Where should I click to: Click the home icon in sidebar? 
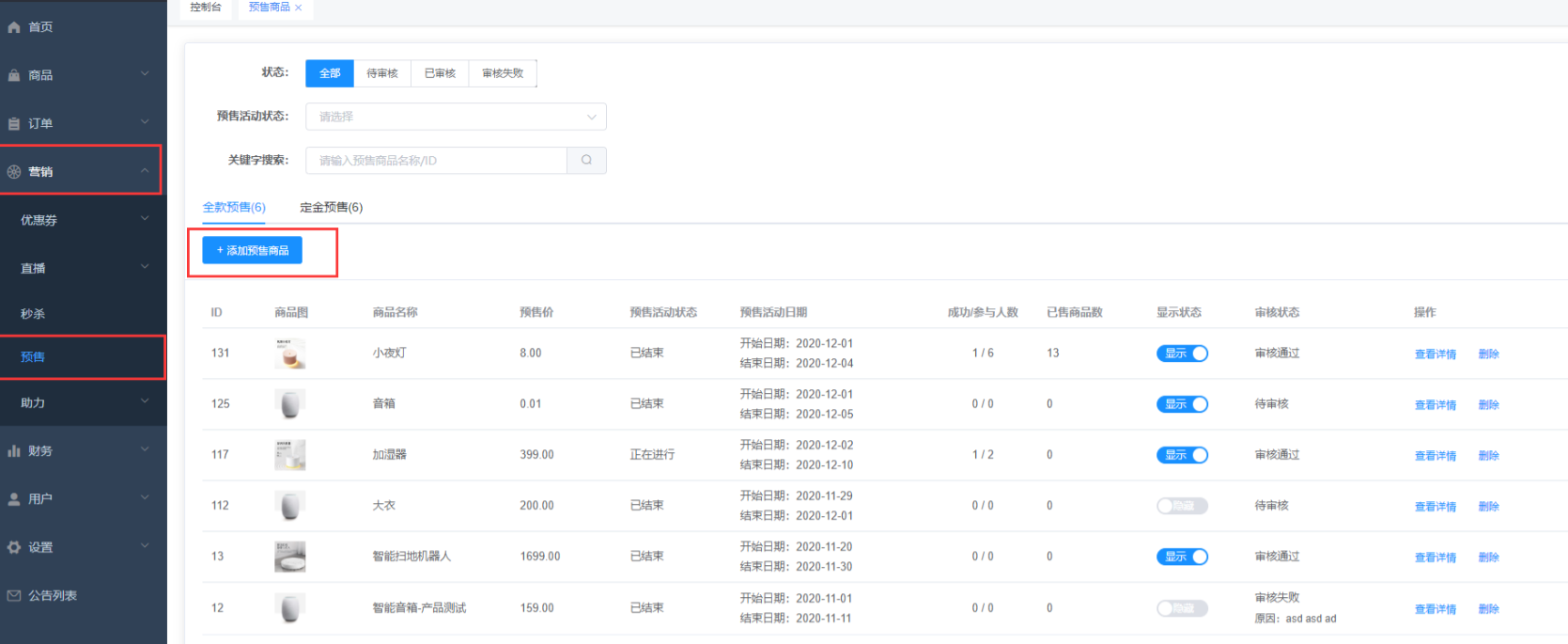pos(14,27)
